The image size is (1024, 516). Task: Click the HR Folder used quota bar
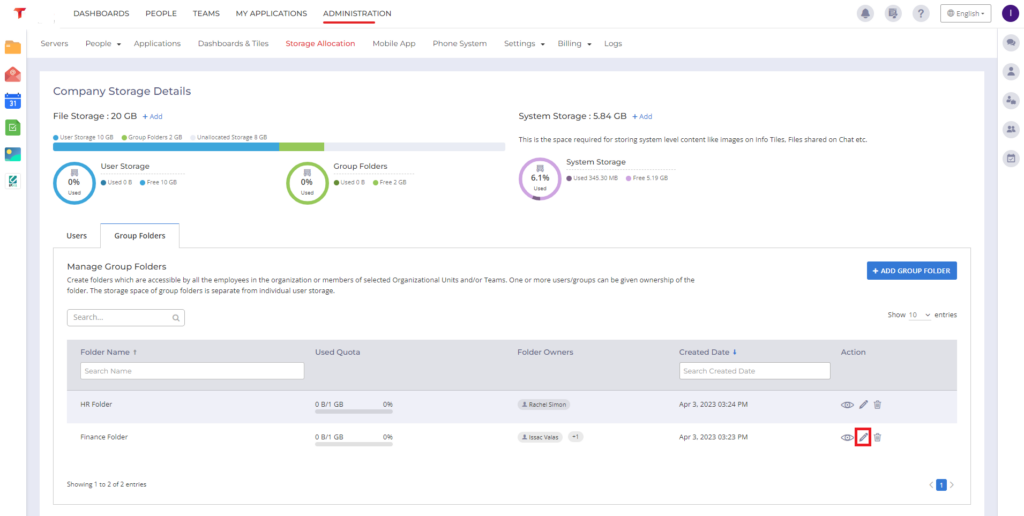click(x=353, y=411)
